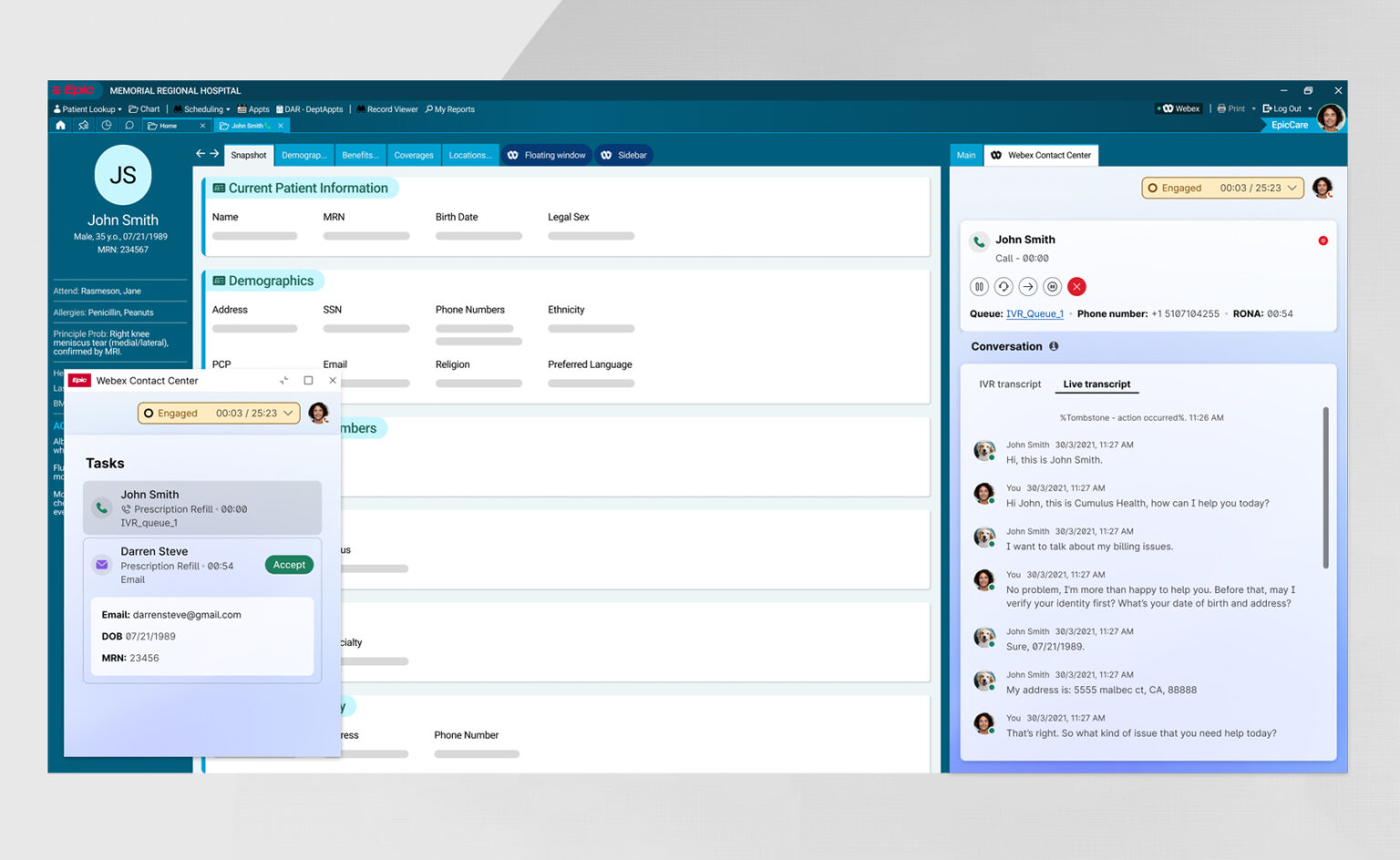
Task: Expand the Scheduling menu
Action: 202,108
